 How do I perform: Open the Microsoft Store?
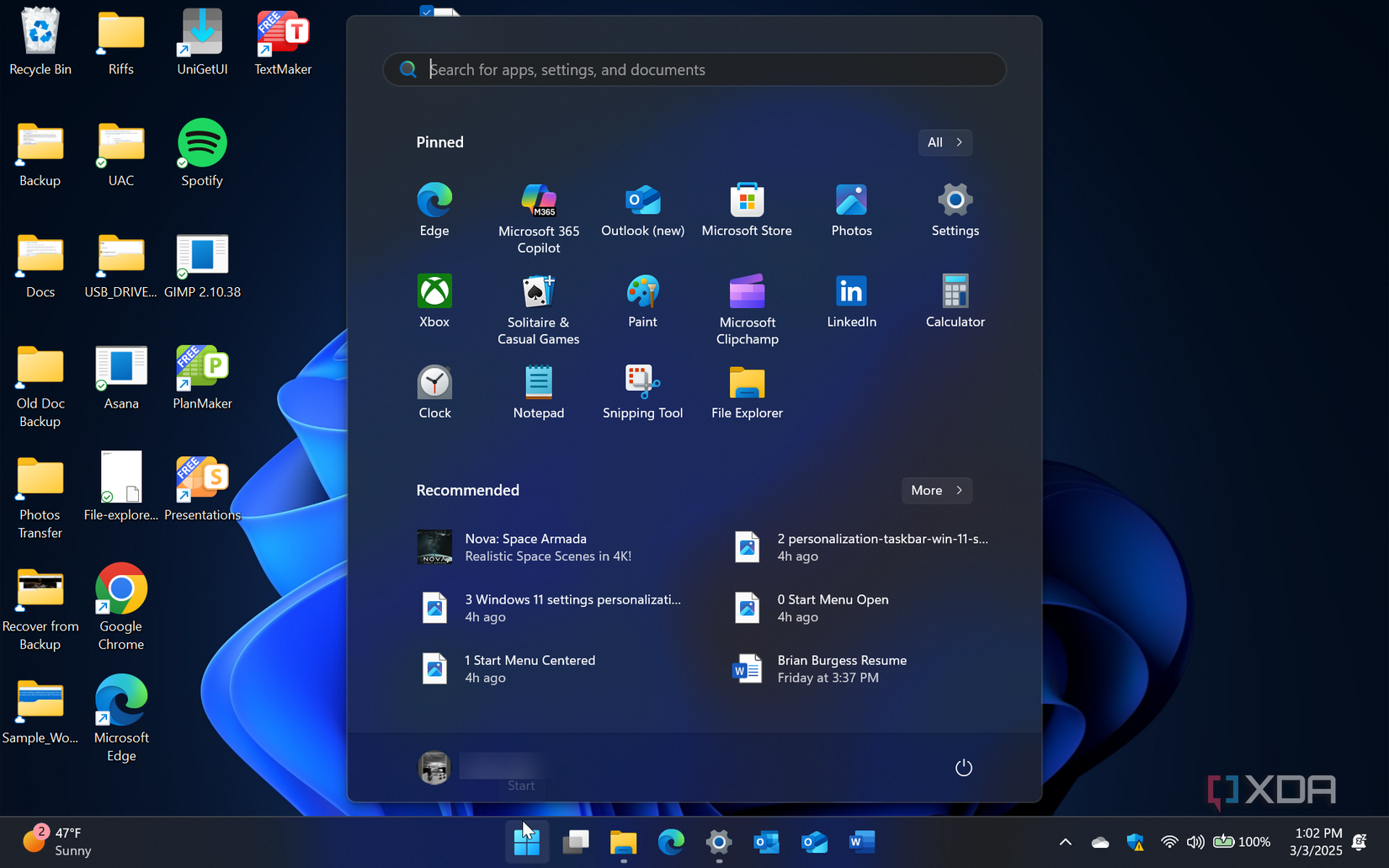747,202
